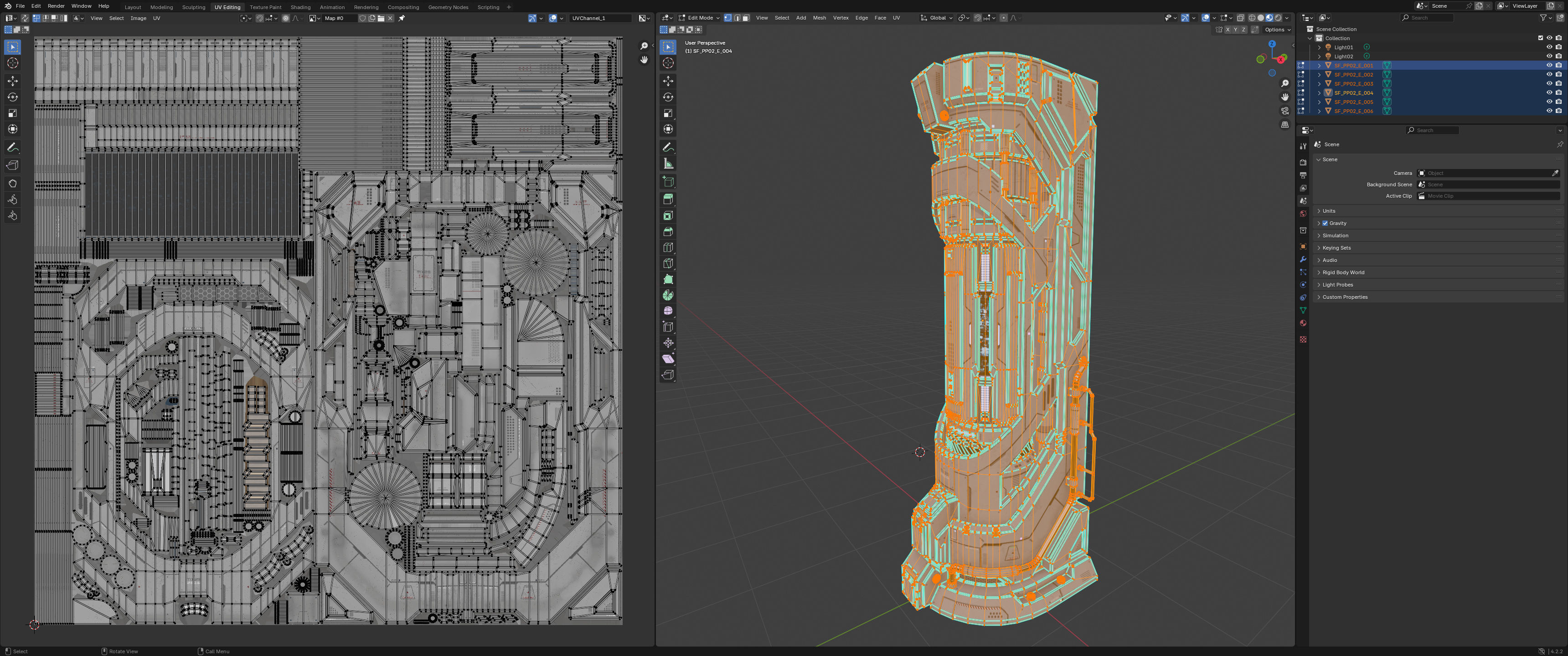
Task: Select SF_PP02_E_005 in the outliner
Action: (x=1353, y=102)
